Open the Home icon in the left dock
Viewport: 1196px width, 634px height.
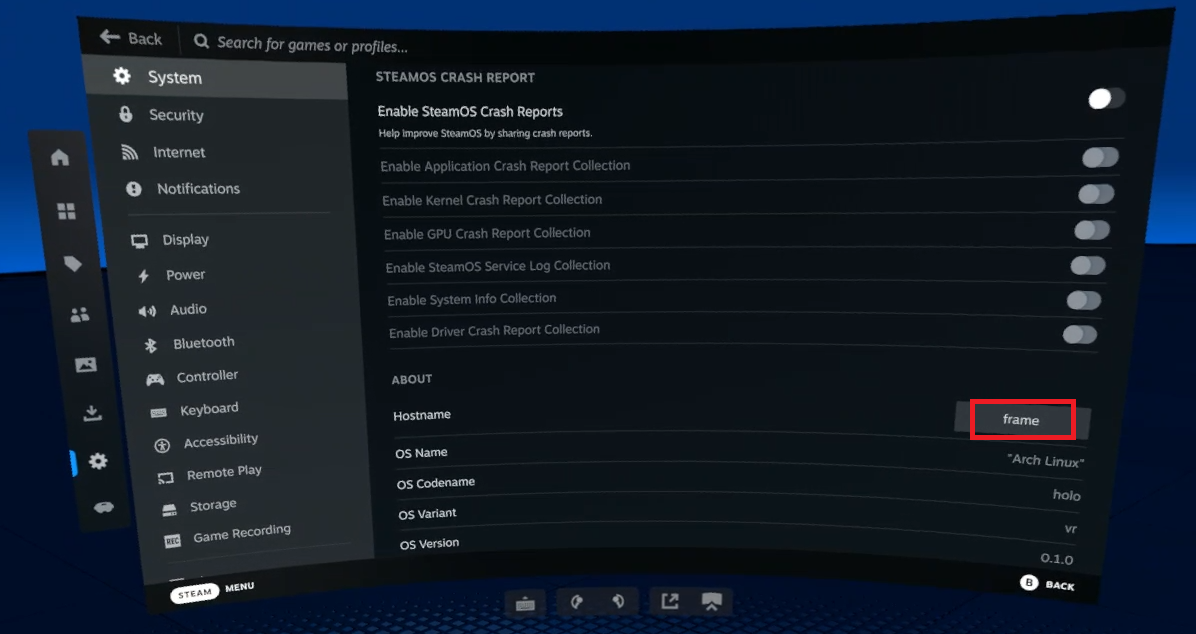point(60,158)
